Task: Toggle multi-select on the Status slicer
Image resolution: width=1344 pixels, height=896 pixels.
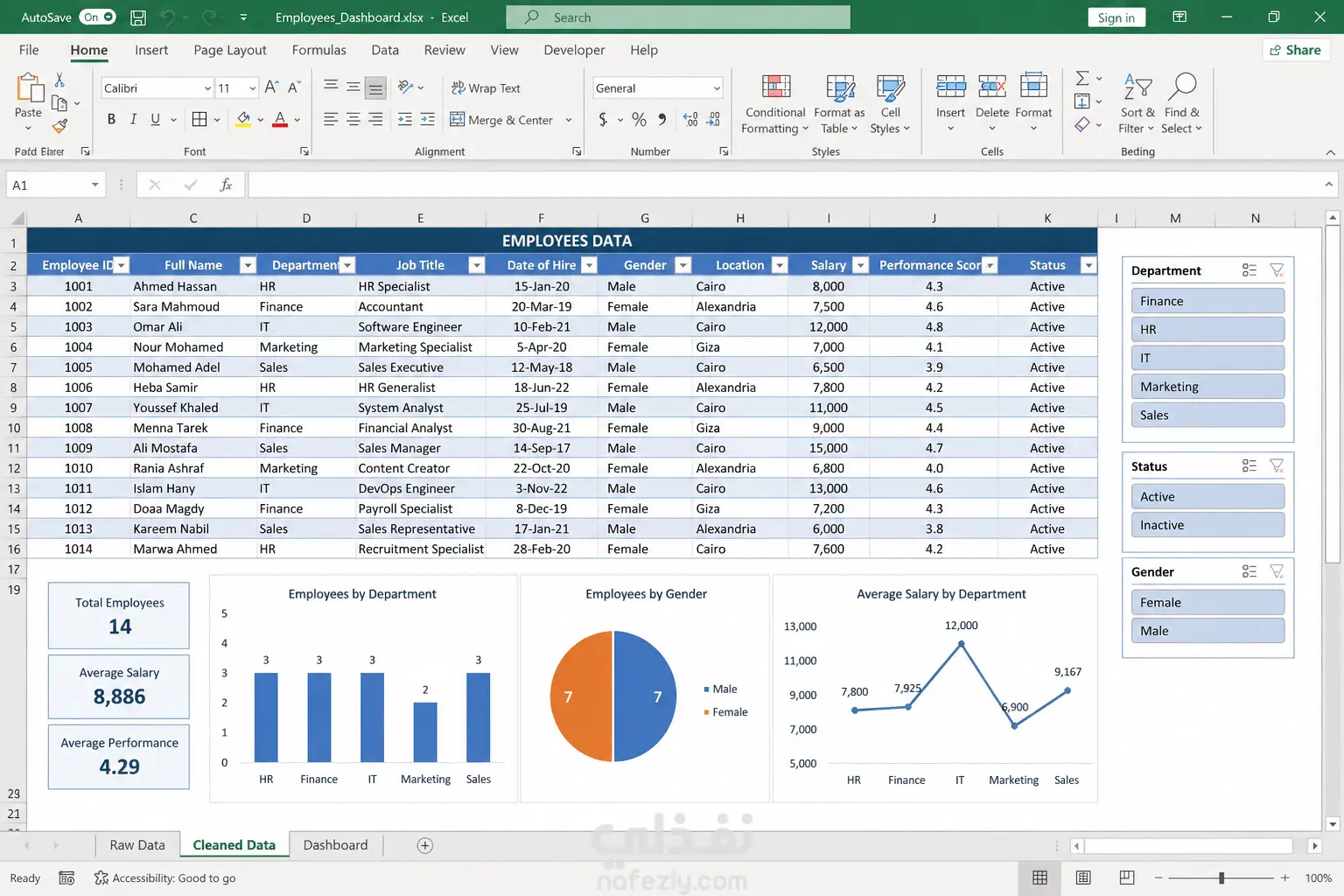Action: [1249, 466]
